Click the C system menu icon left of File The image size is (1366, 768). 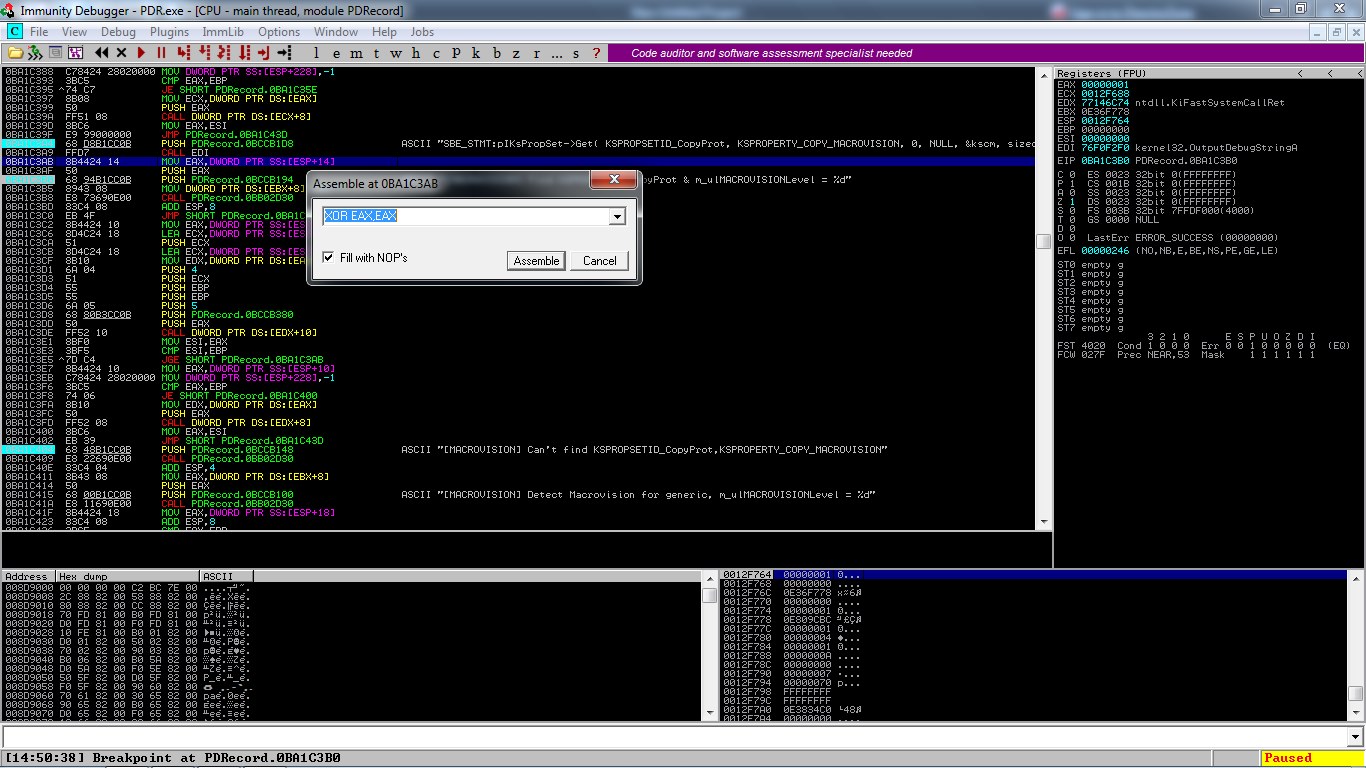pyautogui.click(x=15, y=32)
